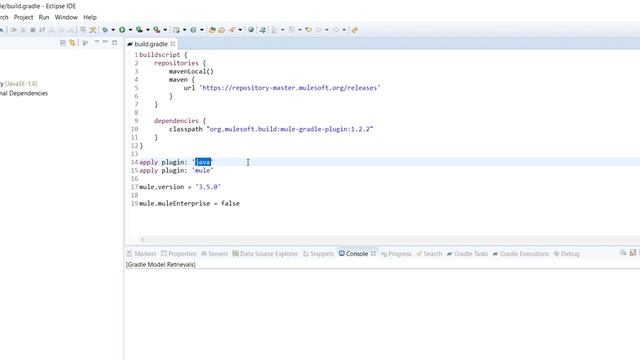Click the New Server toolbar icon
The height and width of the screenshot is (360, 640).
tap(176, 30)
